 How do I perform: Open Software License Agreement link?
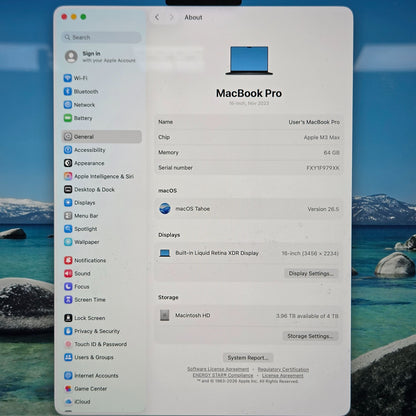click(218, 369)
